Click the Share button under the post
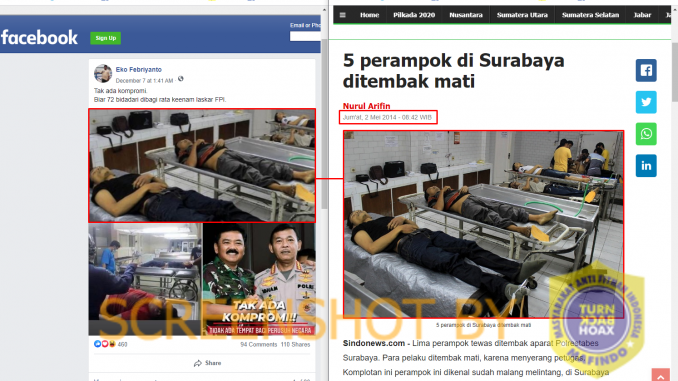 [208, 363]
